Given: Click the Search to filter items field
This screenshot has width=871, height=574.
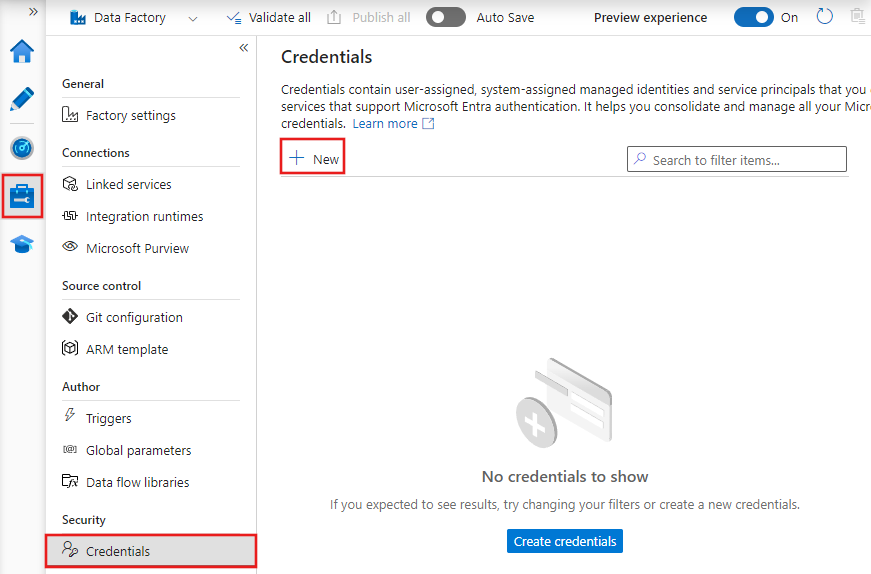Looking at the screenshot, I should point(737,159).
